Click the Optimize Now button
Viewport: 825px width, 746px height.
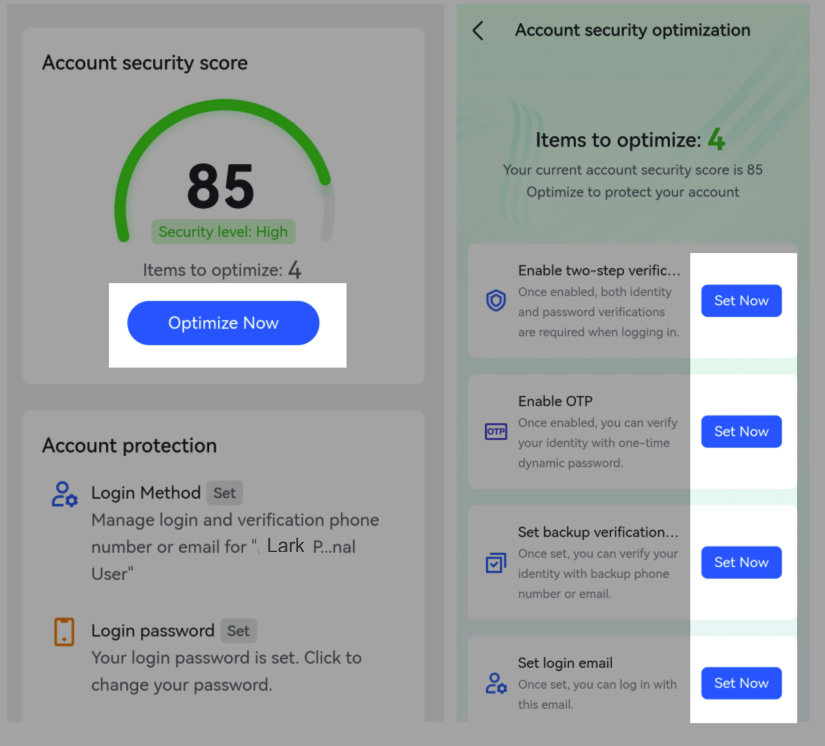pyautogui.click(x=222, y=323)
